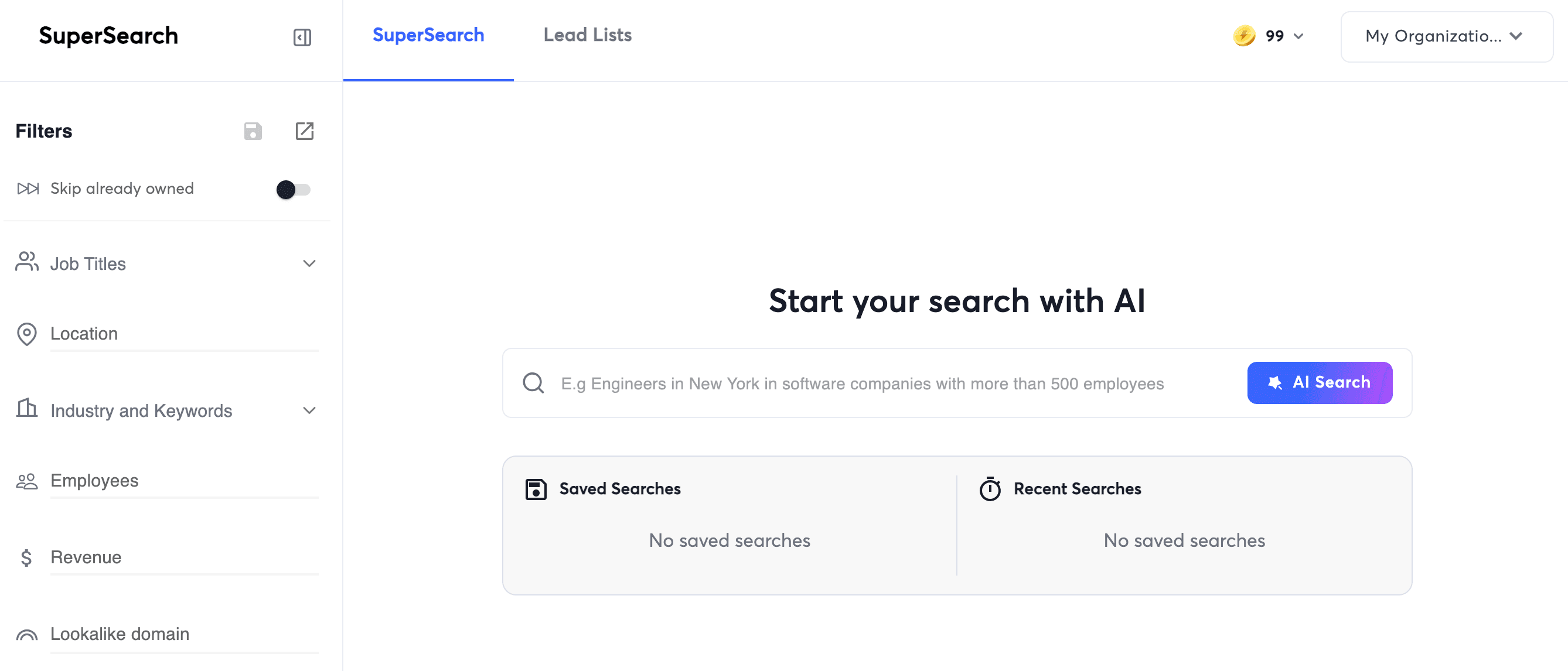Viewport: 1568px width, 671px height.
Task: Click the save filters disk icon
Action: (x=253, y=131)
